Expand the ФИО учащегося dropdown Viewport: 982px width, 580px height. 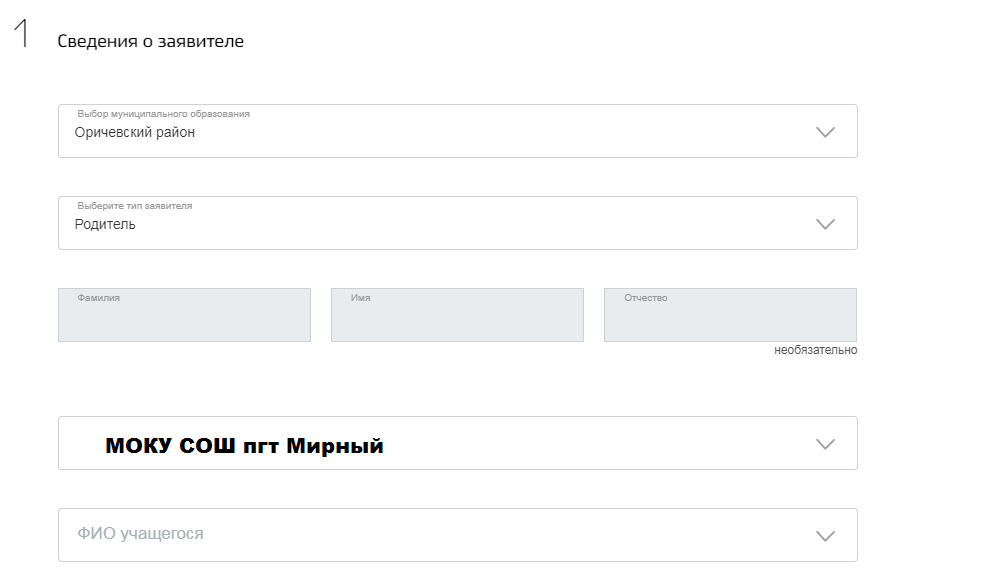(x=458, y=535)
